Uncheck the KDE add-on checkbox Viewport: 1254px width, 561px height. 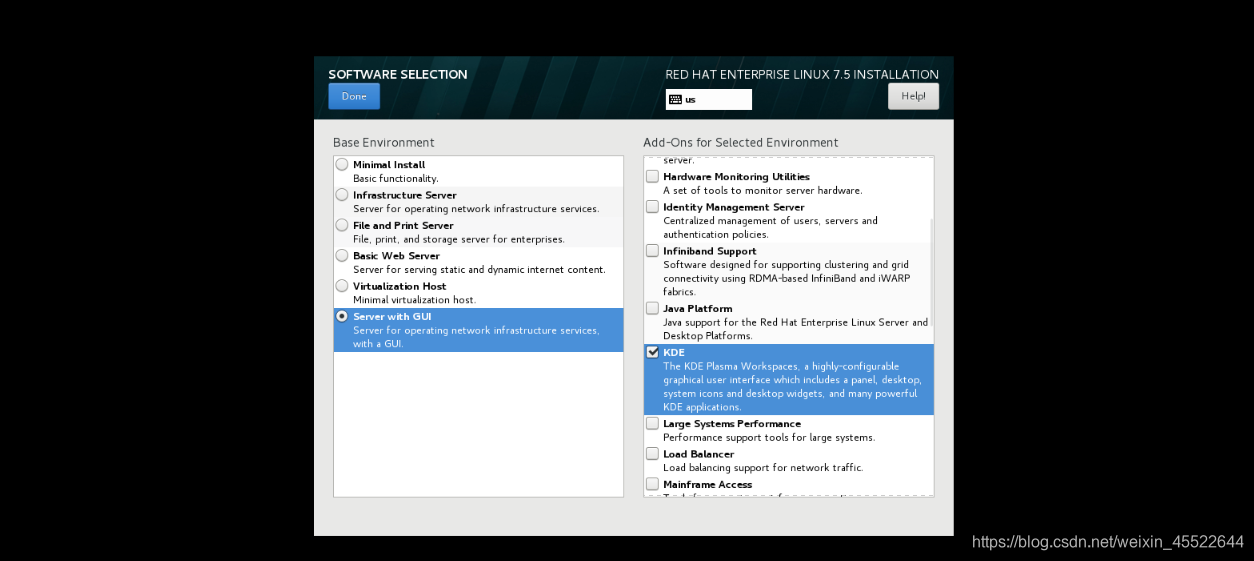point(653,352)
